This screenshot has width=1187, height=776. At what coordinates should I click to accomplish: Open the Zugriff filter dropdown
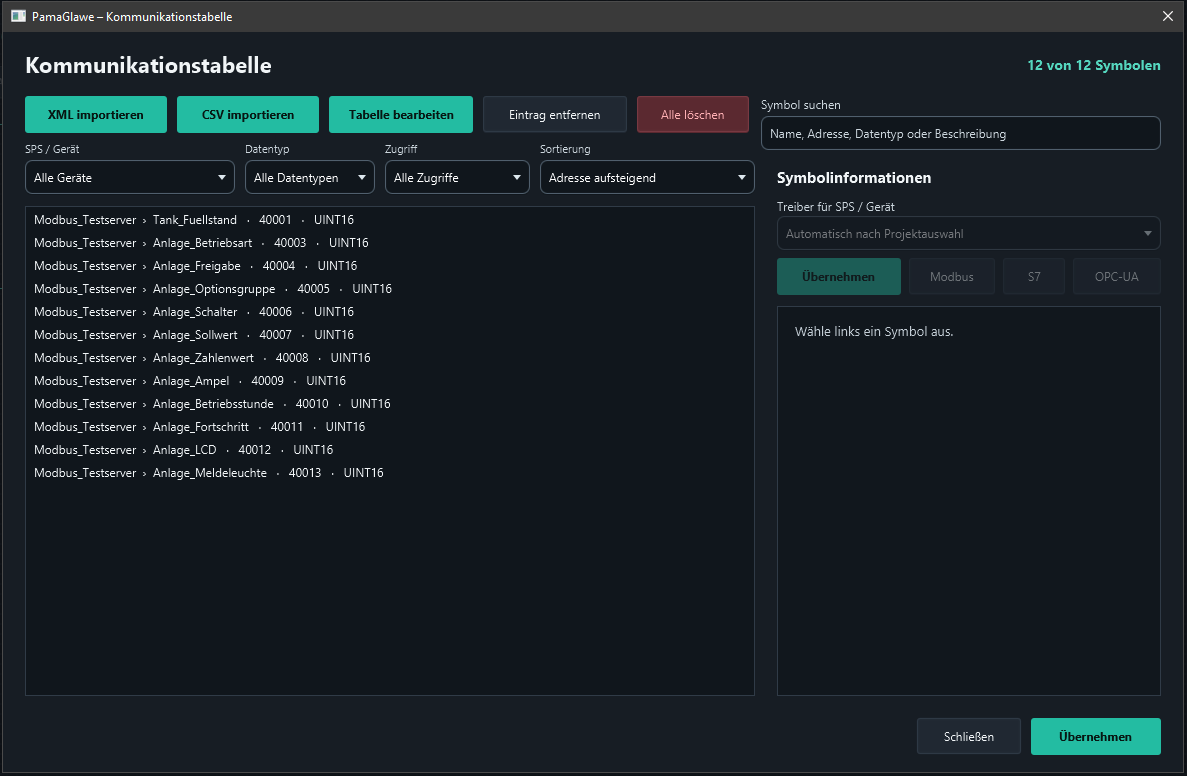[457, 177]
